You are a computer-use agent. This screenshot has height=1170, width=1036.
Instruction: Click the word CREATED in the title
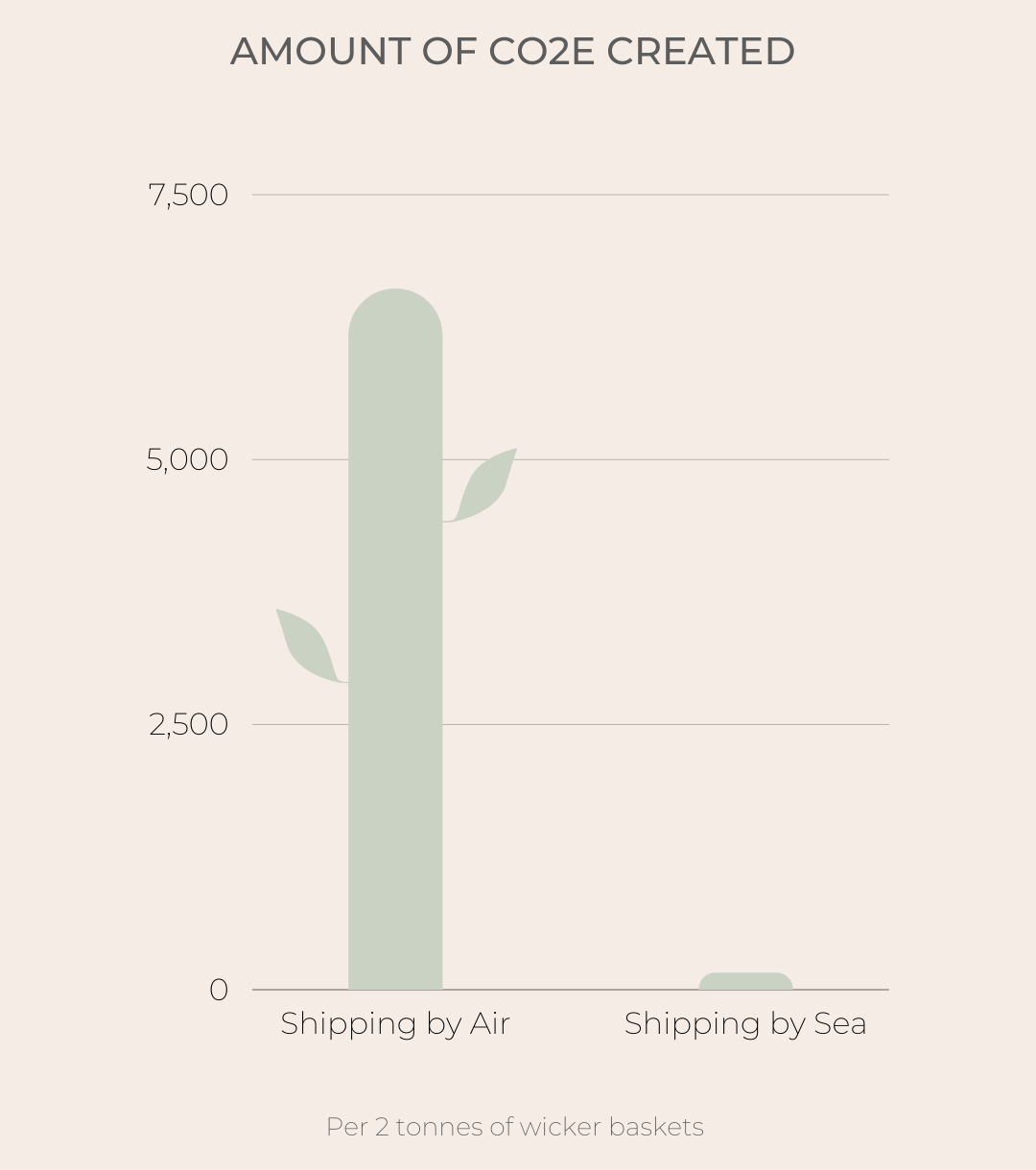[701, 52]
